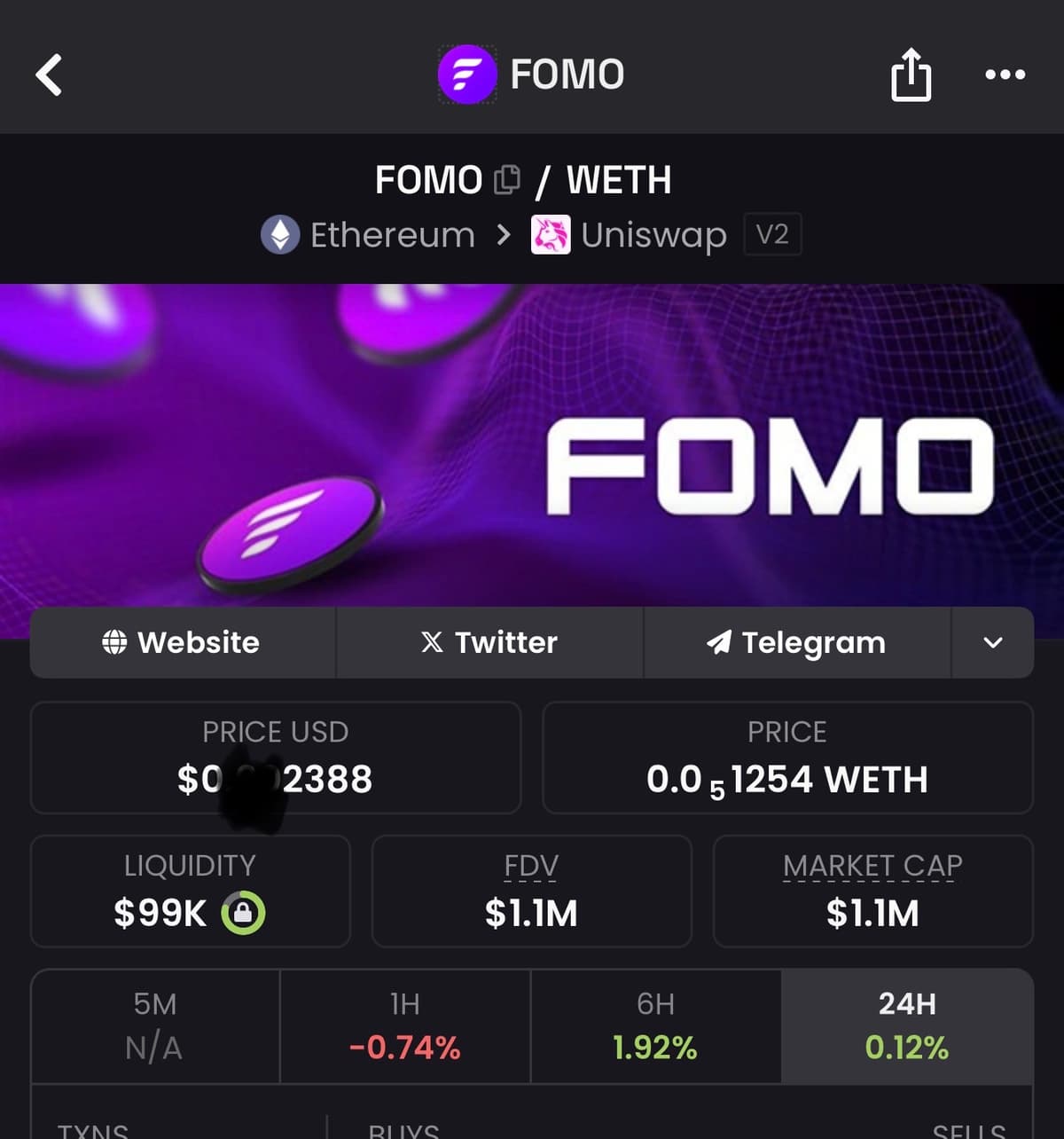Select the 5M timeframe tab
1064x1139 pixels.
[155, 1026]
